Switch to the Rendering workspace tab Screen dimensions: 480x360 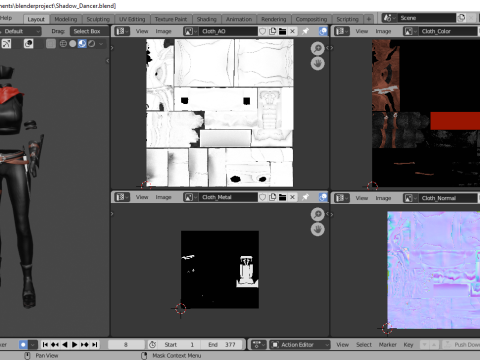click(x=274, y=19)
